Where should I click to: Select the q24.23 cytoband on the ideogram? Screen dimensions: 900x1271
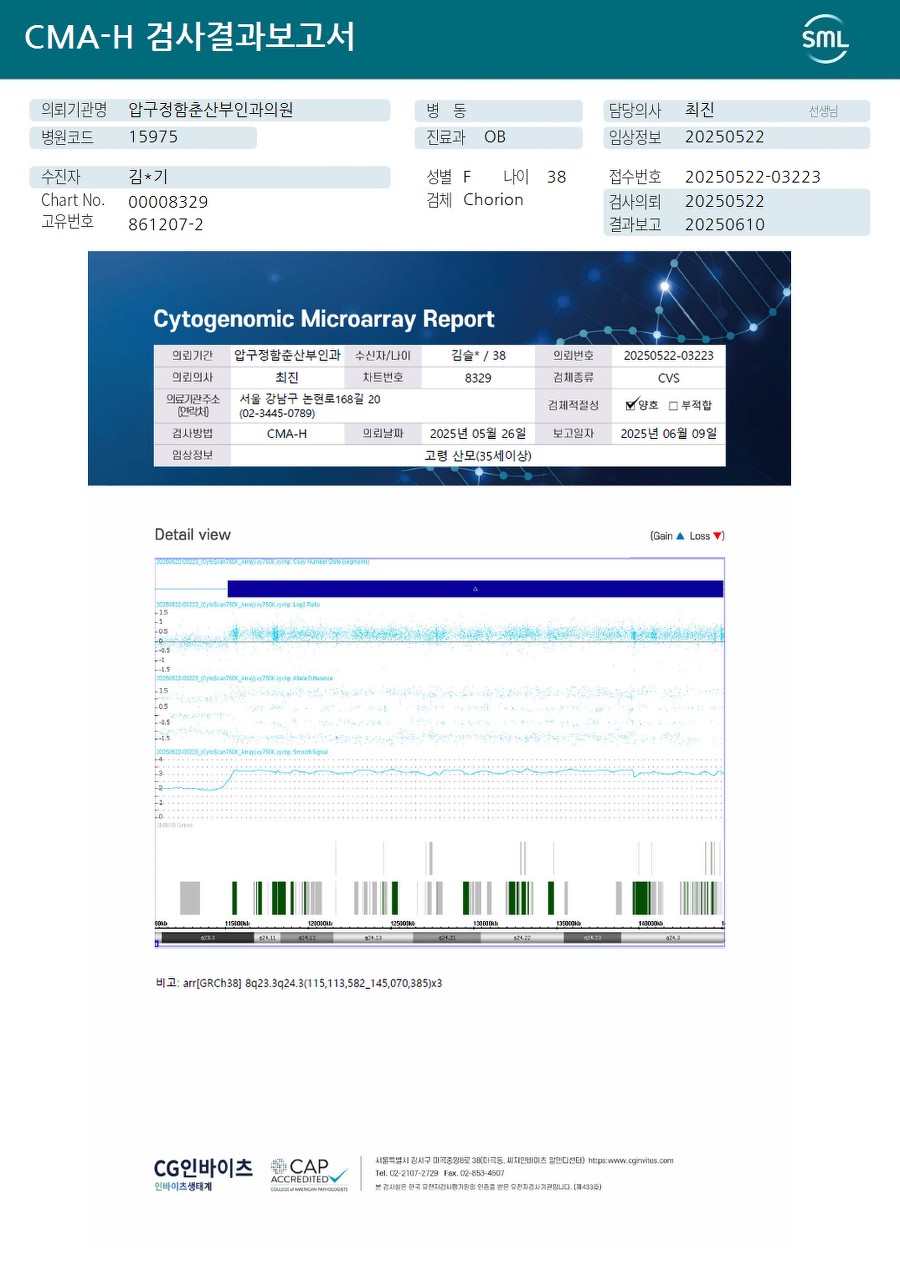pos(592,938)
